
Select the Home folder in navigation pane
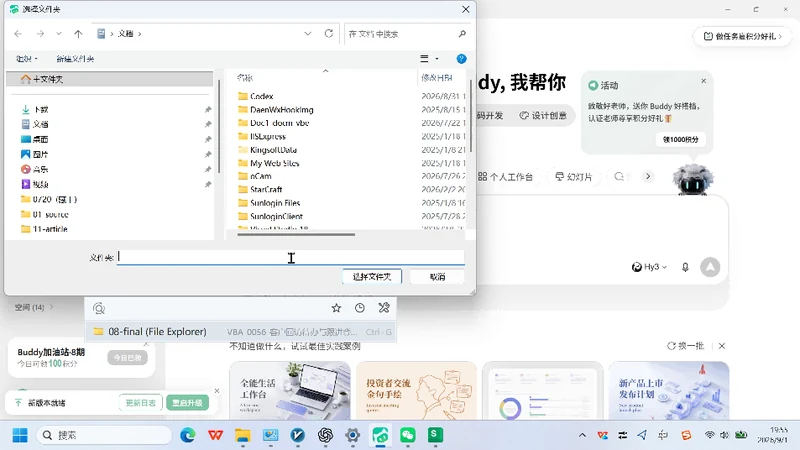(110, 79)
